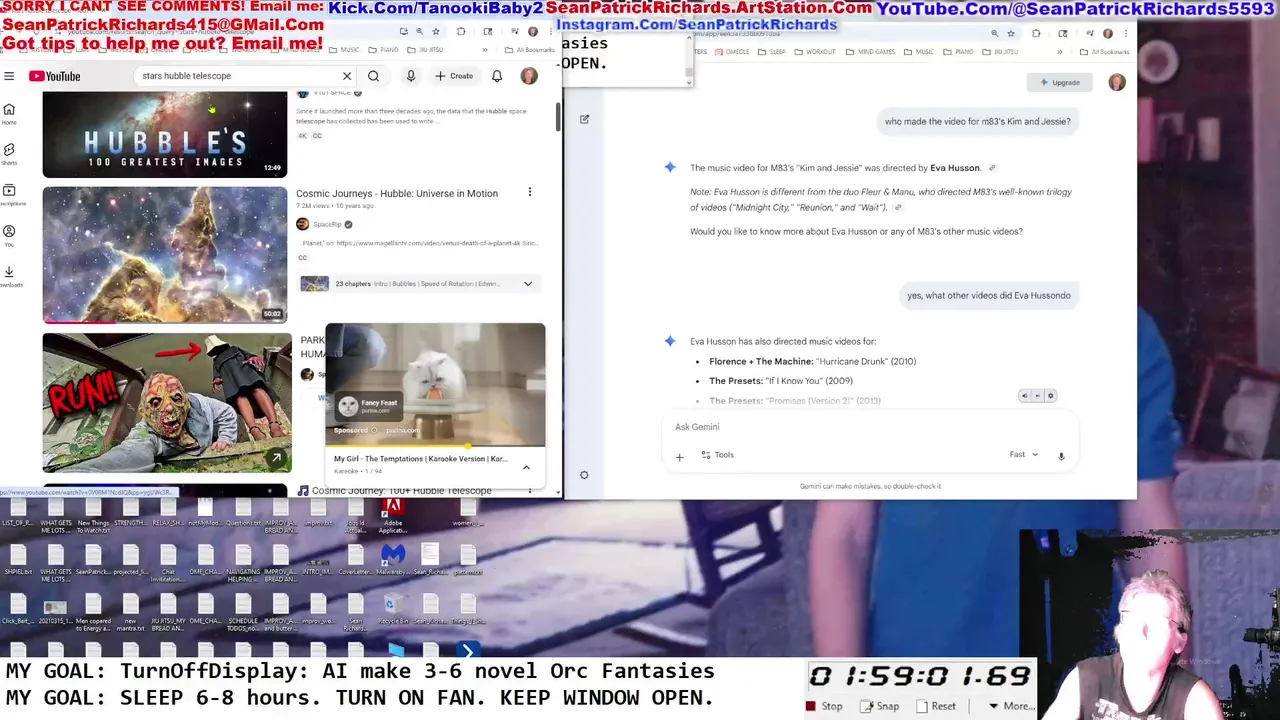This screenshot has height=720, width=1280.
Task: Visit the SpaceRip channel link
Action: point(327,224)
